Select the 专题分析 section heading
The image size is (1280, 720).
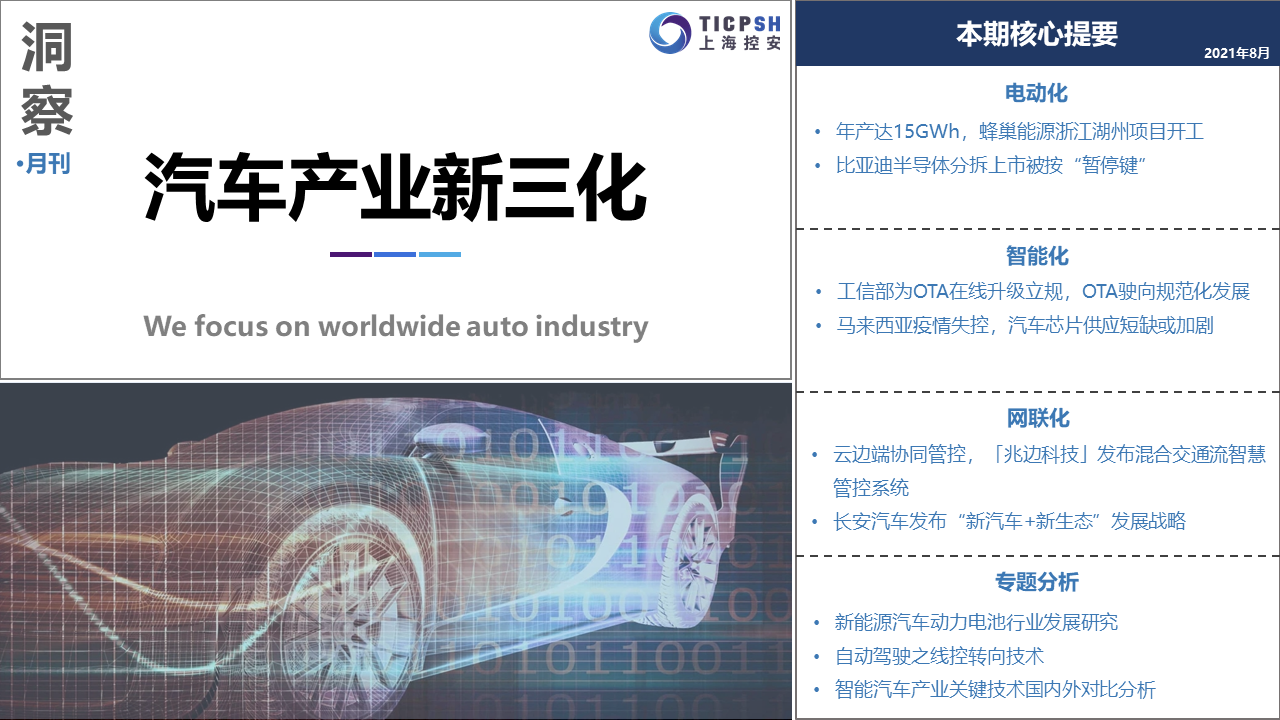[x=1037, y=582]
